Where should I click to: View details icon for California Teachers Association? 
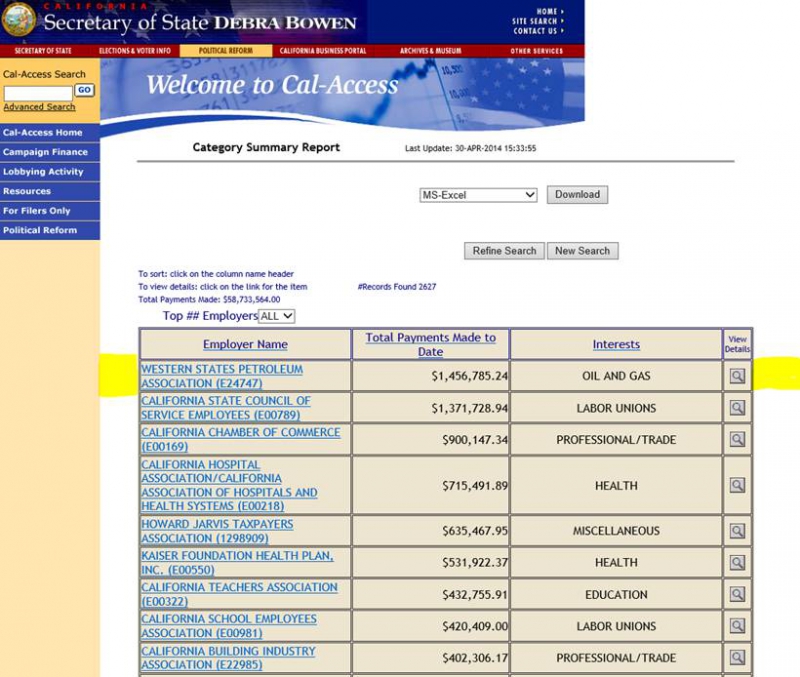click(x=737, y=594)
